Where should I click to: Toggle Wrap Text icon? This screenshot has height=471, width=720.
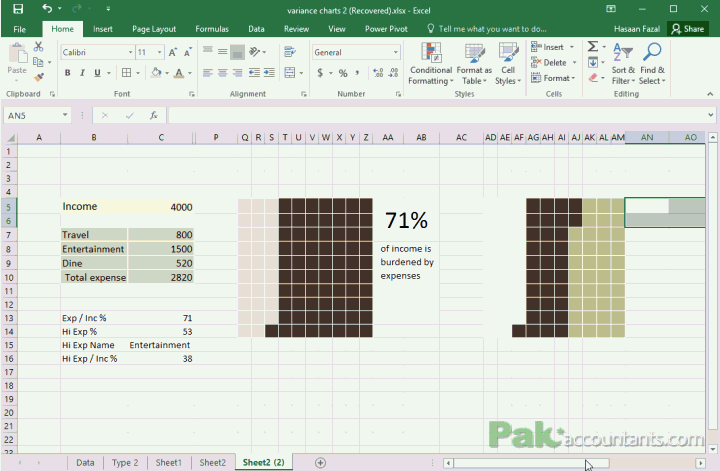(x=289, y=51)
